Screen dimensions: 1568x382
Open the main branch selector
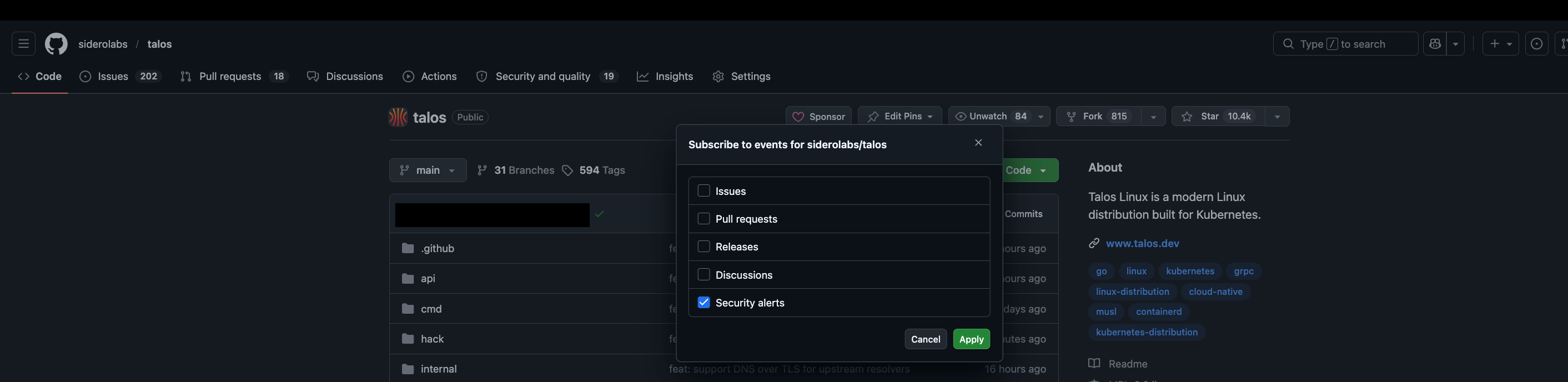(x=428, y=170)
